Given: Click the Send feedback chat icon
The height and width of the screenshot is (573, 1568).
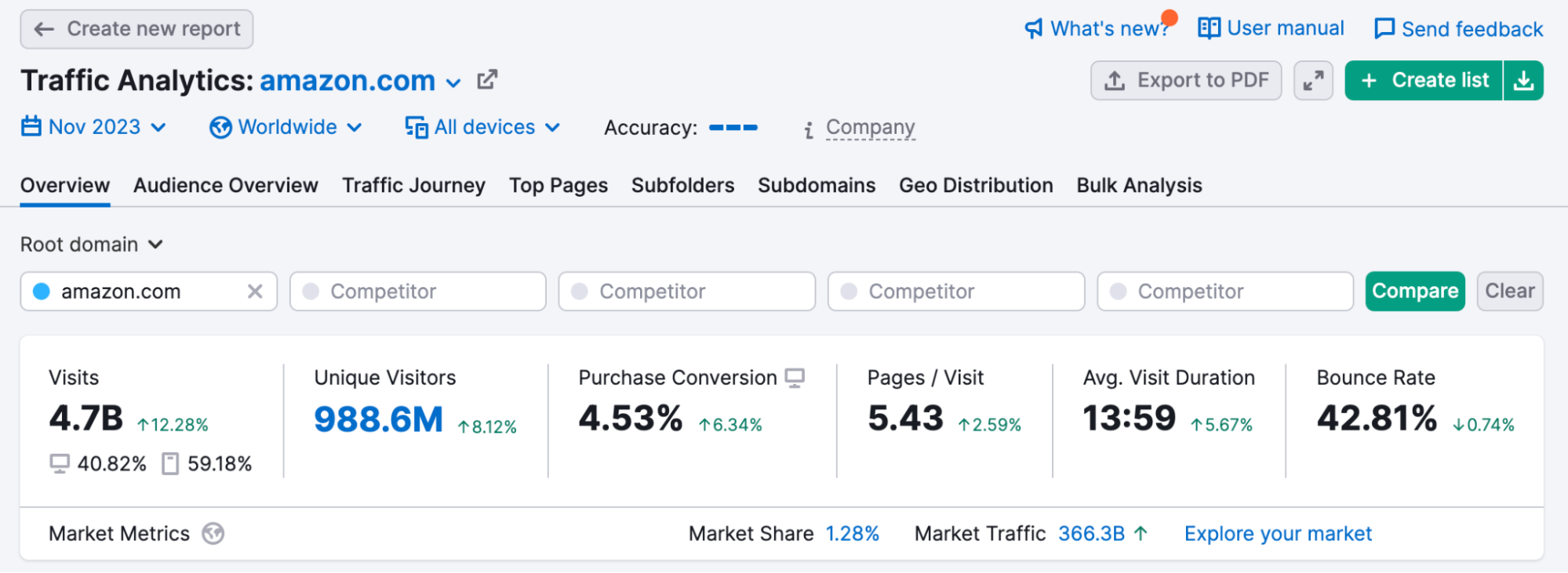Looking at the screenshot, I should pos(1384,29).
